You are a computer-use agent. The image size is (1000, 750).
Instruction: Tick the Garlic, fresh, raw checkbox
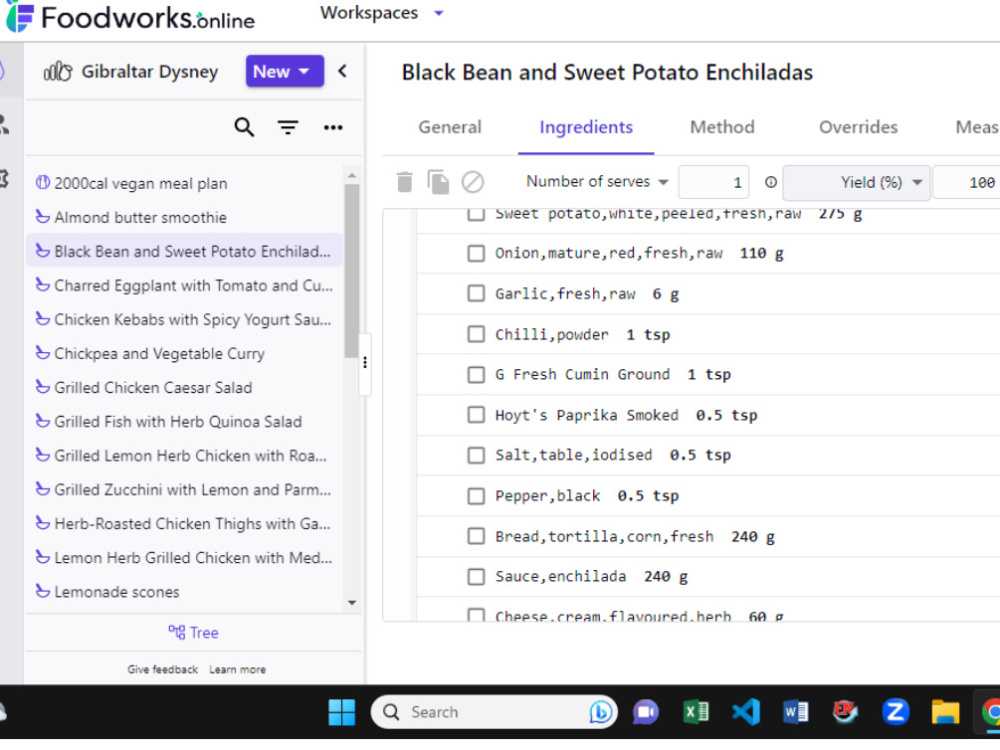coord(476,294)
